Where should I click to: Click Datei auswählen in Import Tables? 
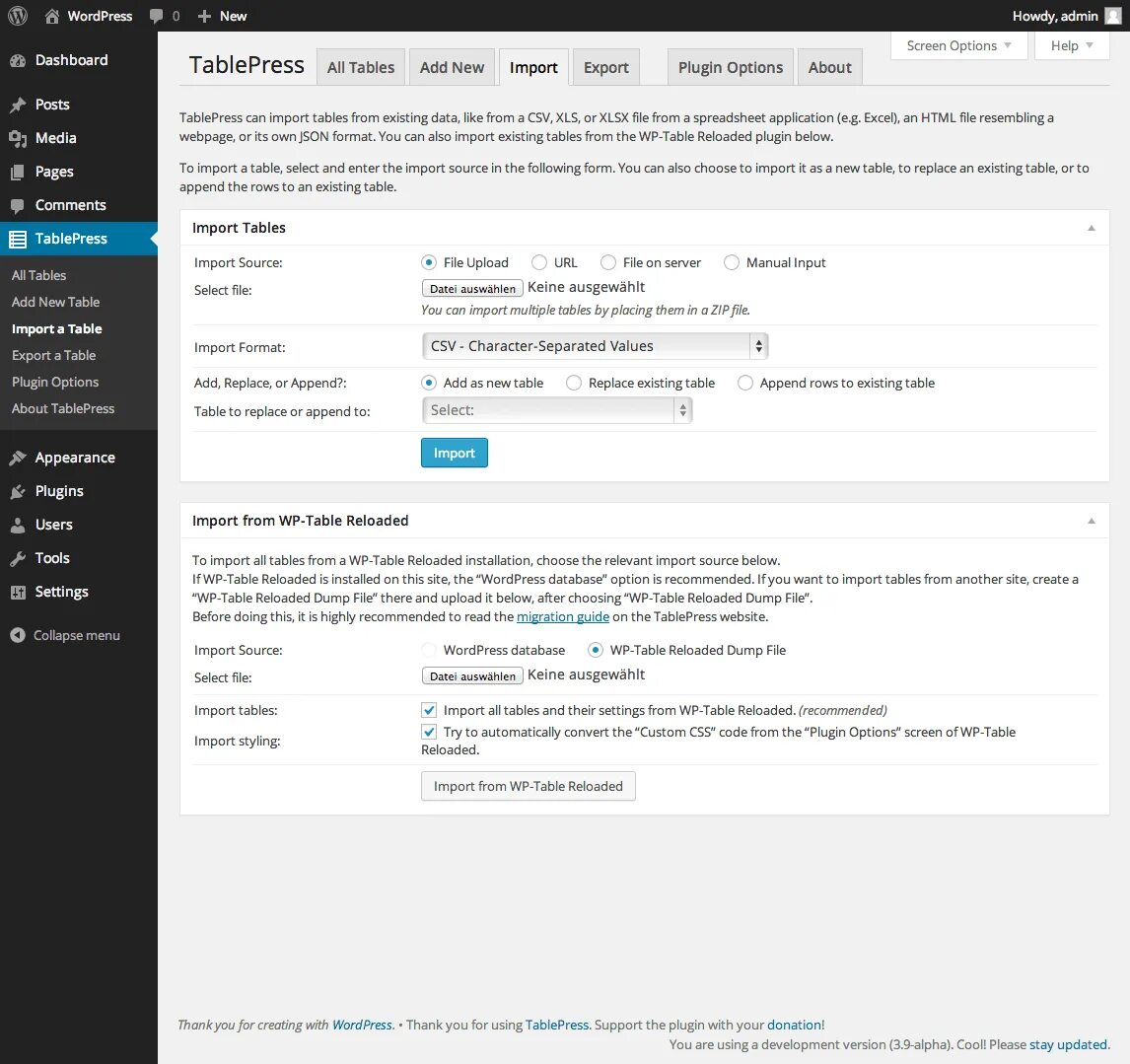tap(472, 288)
